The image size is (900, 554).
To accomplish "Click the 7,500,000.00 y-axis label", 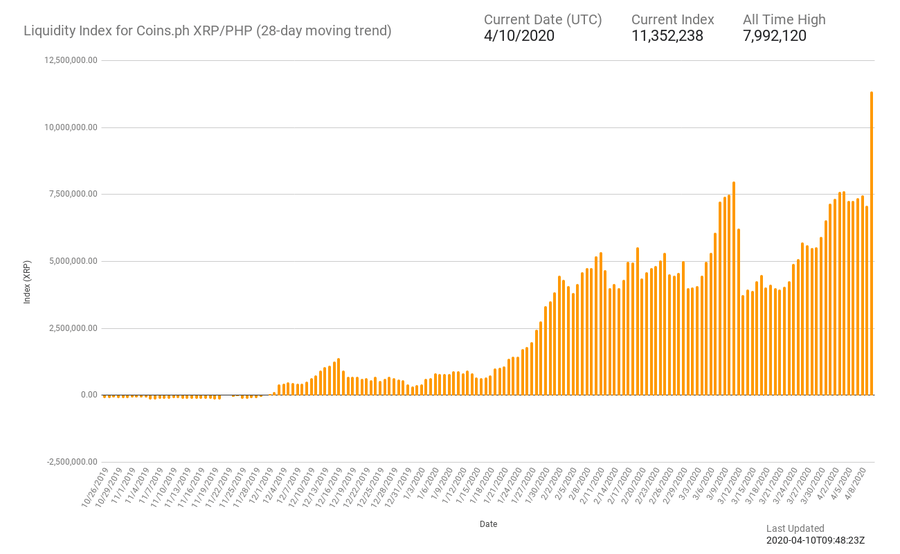I will click(x=73, y=194).
